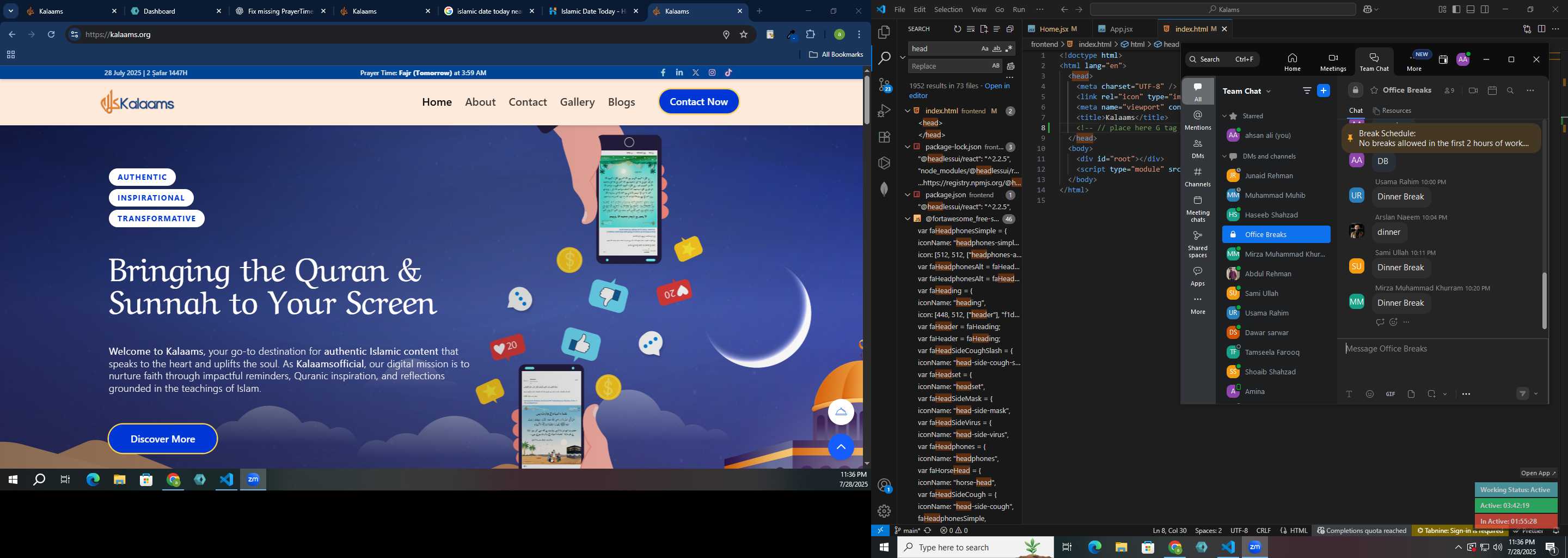Image resolution: width=1568 pixels, height=558 pixels.
Task: Star the Office Breaks channel
Action: click(1374, 91)
